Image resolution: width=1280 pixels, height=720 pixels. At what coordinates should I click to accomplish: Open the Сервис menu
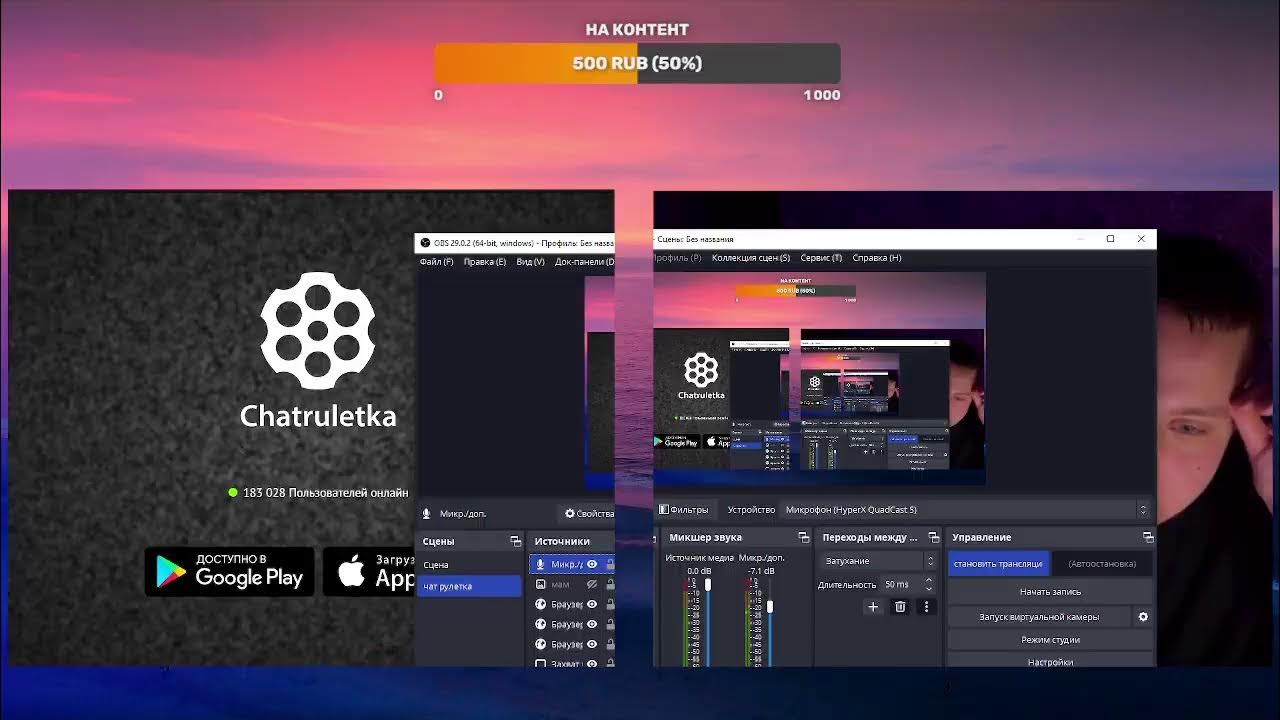pos(821,258)
